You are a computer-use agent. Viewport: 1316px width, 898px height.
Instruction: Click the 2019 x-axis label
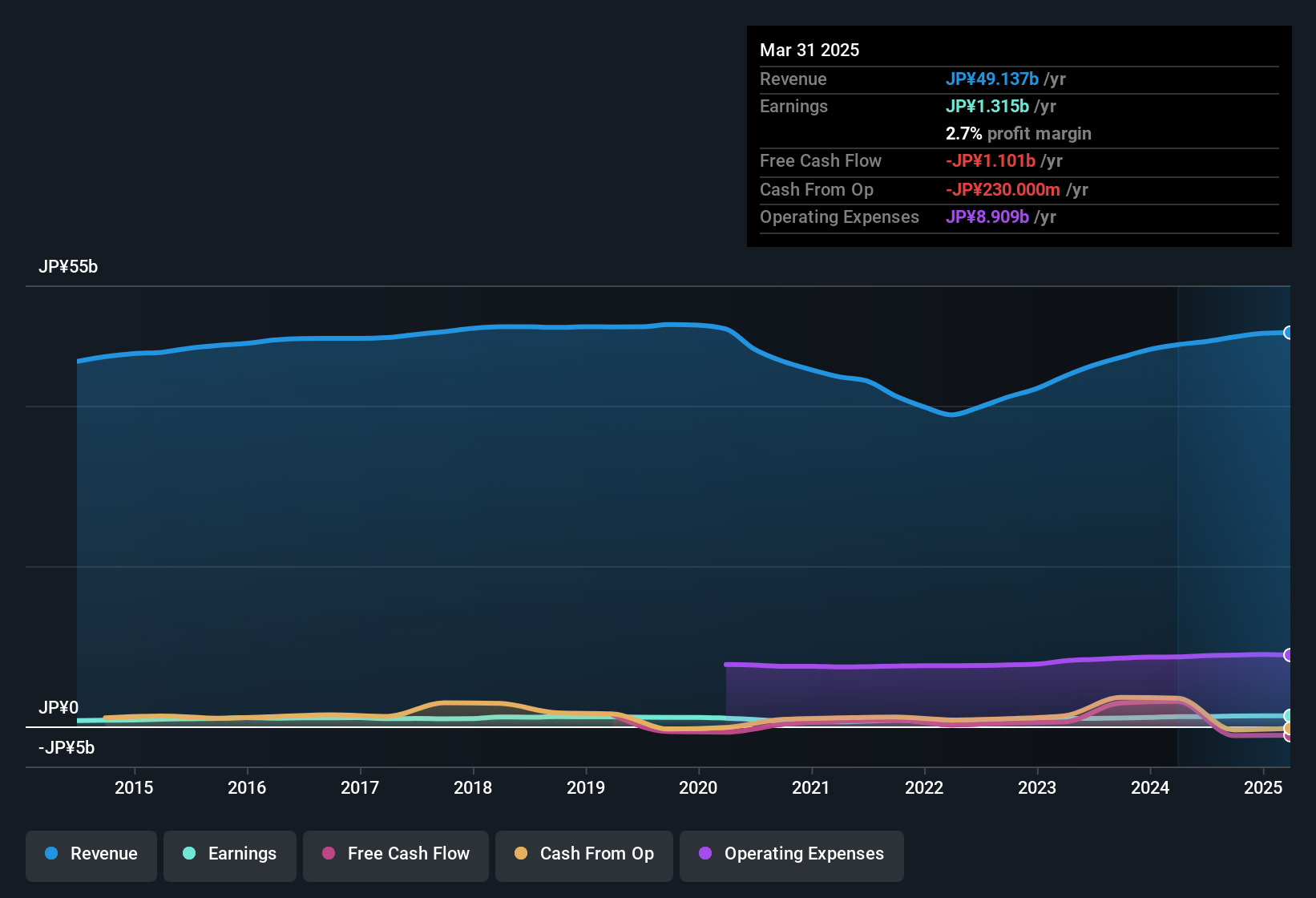pyautogui.click(x=586, y=787)
